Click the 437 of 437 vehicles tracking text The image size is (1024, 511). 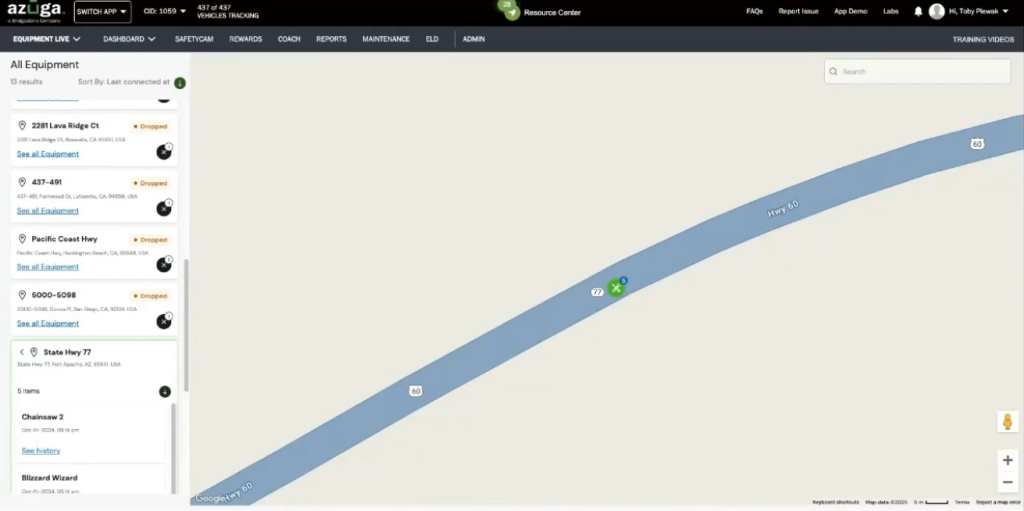click(x=227, y=12)
